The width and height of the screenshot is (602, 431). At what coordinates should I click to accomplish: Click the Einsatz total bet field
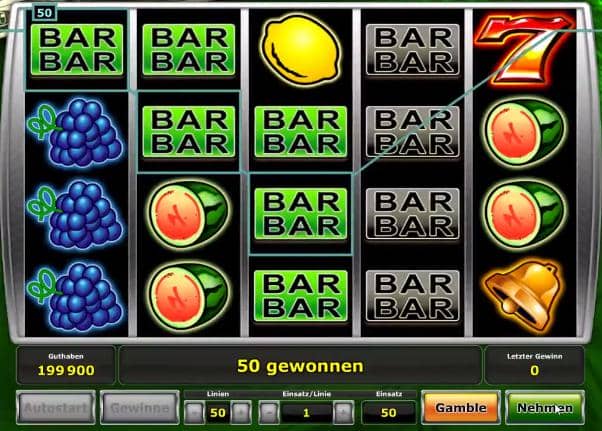point(389,413)
